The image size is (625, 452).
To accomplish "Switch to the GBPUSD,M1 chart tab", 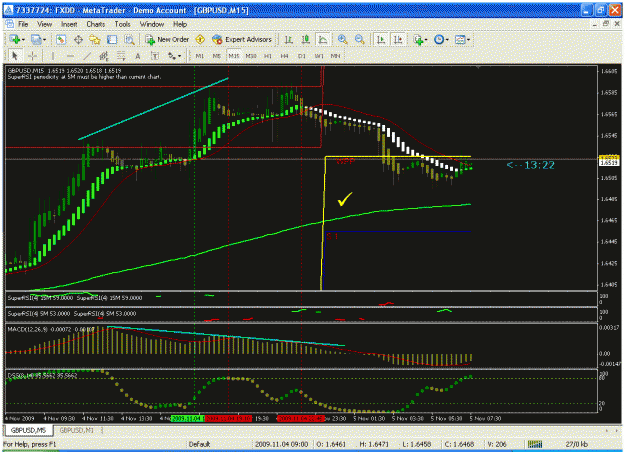I will tap(77, 430).
